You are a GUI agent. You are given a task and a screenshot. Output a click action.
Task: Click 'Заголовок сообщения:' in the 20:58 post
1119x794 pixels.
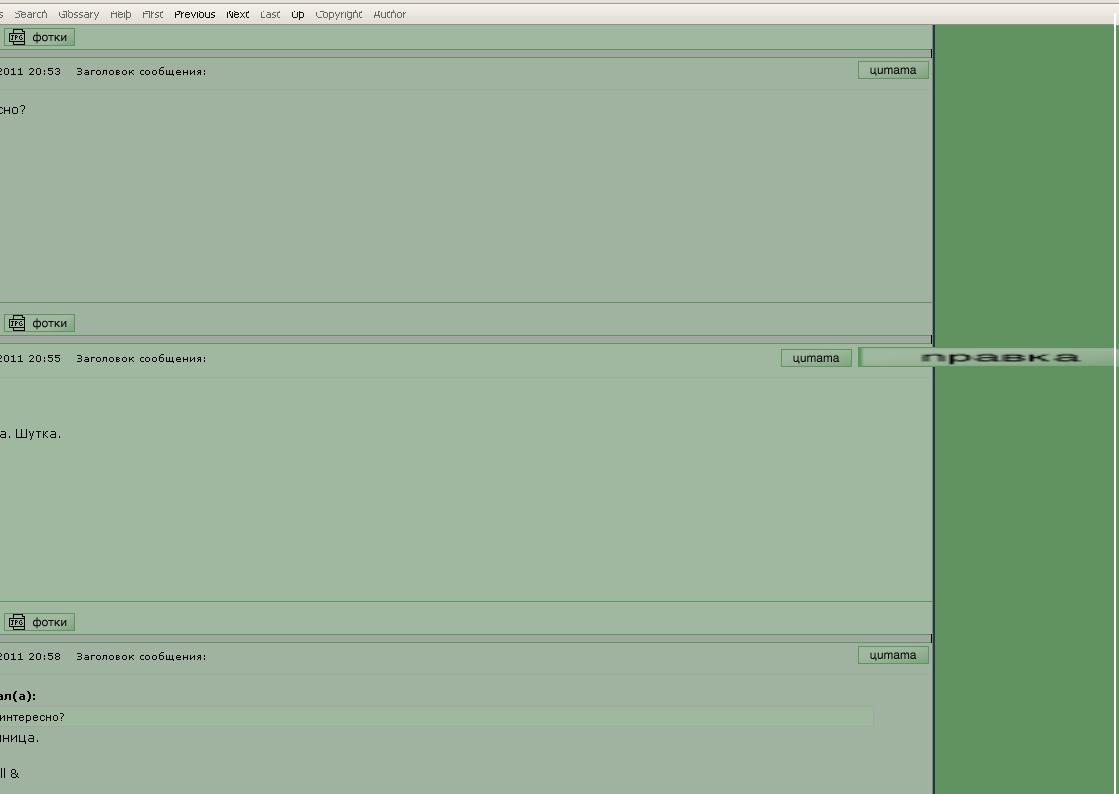click(x=141, y=656)
